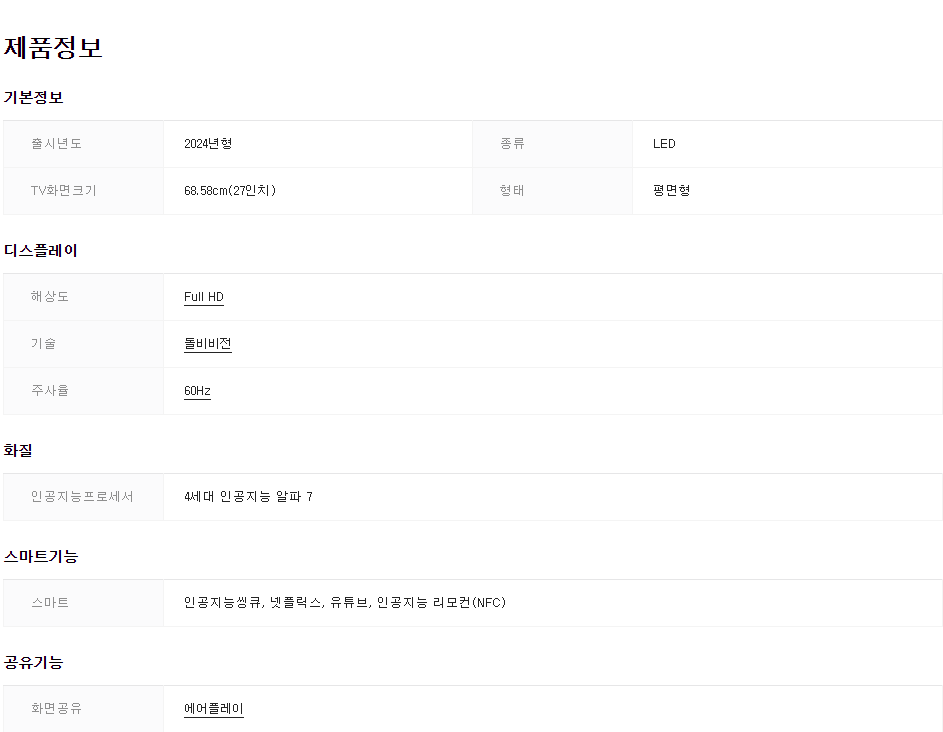Open the 돌비비전 term link
The width and height of the screenshot is (943, 732).
208,344
